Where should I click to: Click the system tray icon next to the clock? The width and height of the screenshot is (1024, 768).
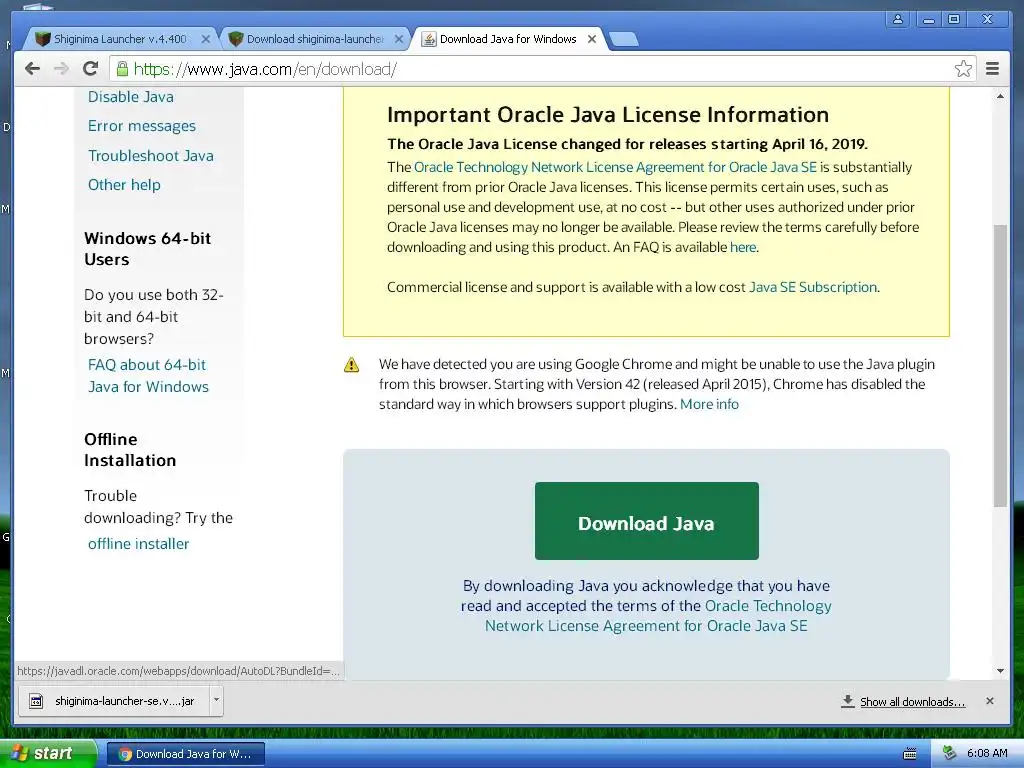(x=950, y=753)
